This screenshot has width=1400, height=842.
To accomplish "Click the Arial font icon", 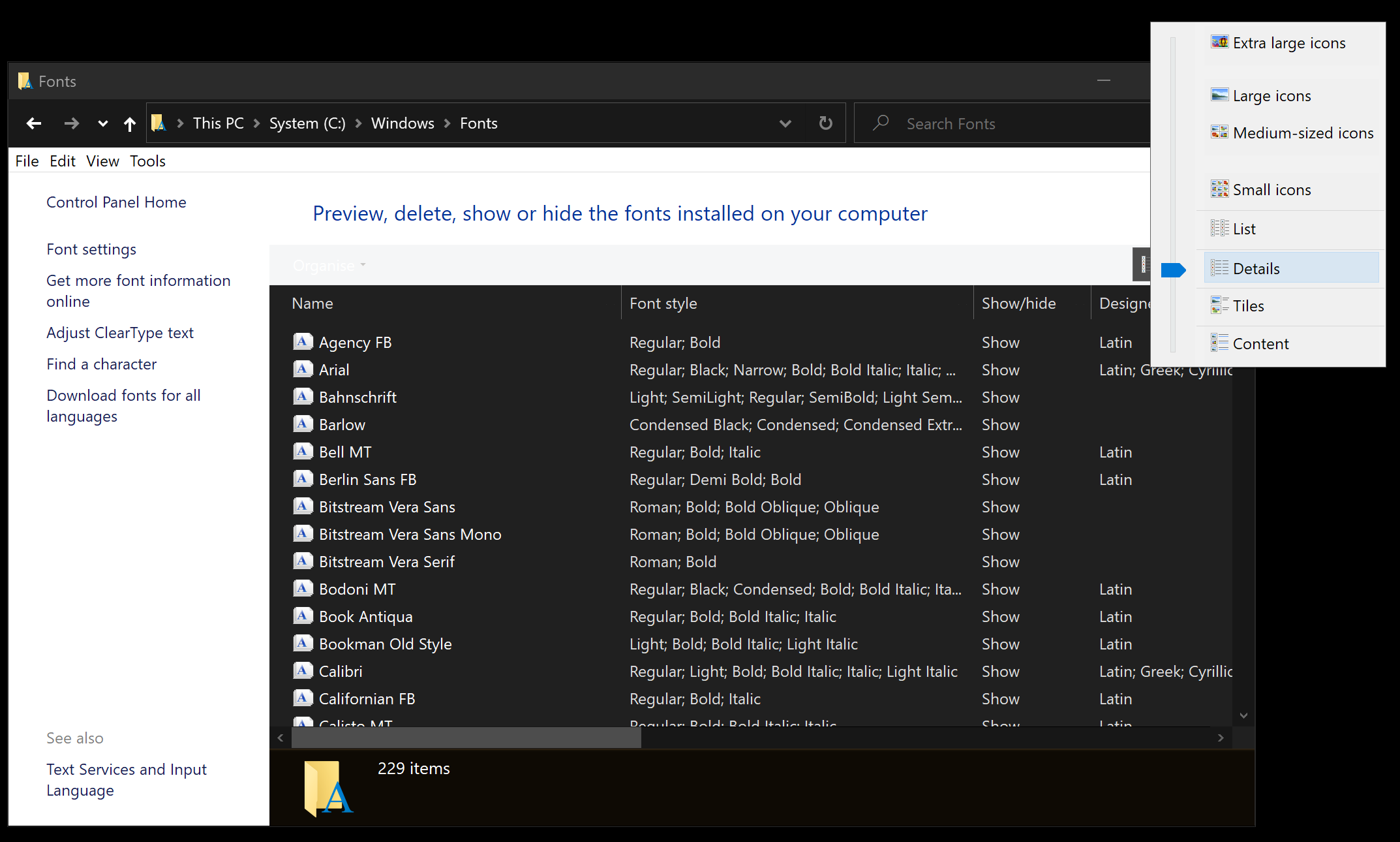I will click(302, 369).
